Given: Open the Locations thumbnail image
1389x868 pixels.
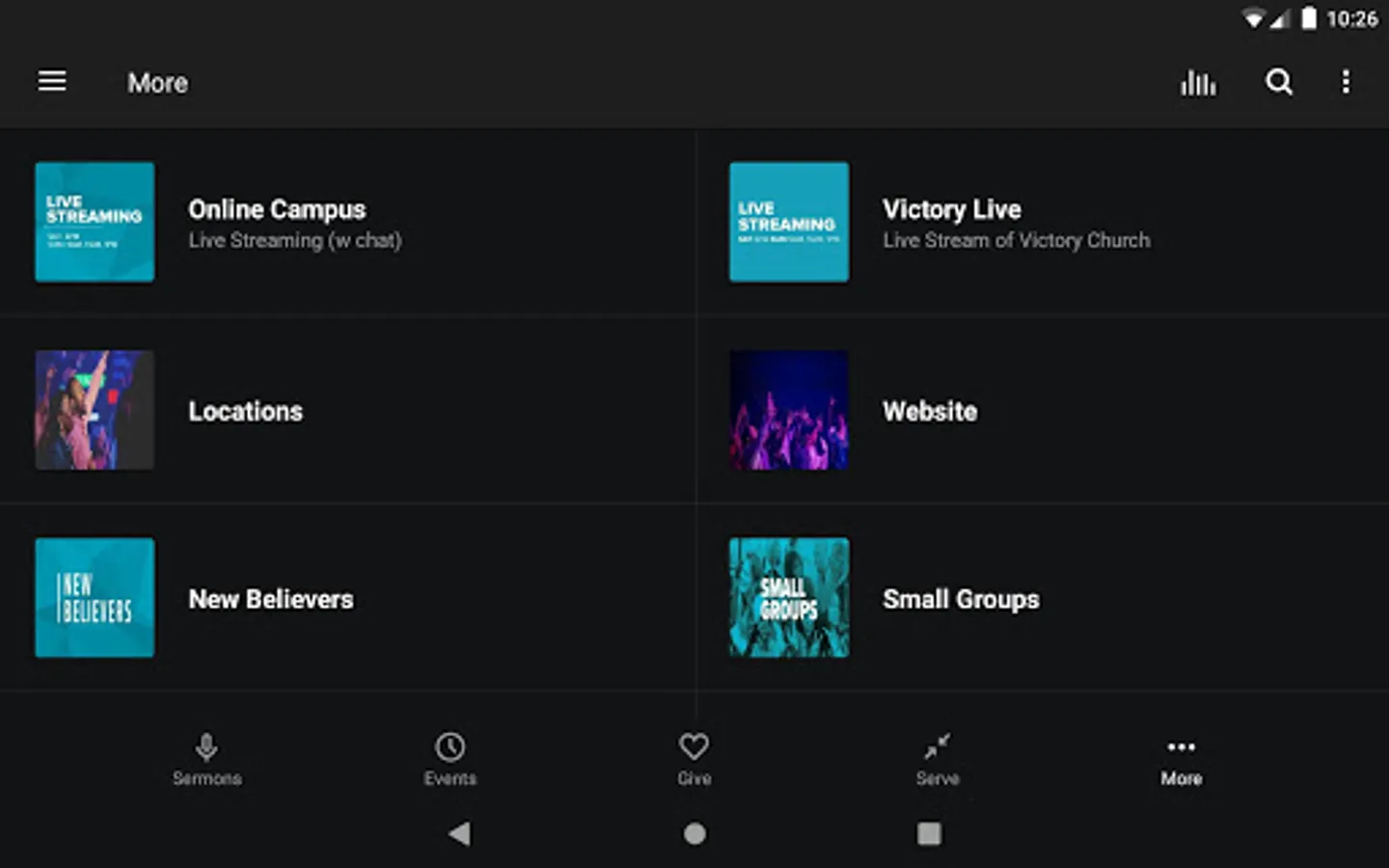Looking at the screenshot, I should pos(95,410).
